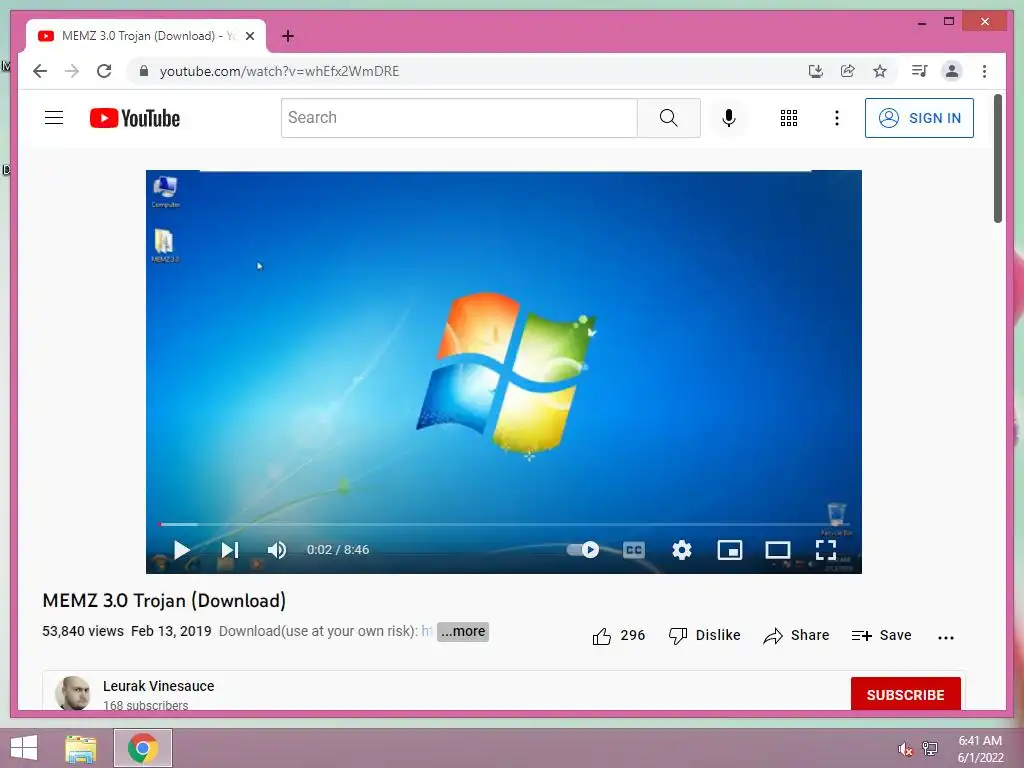
Task: Open YouTube settings three-dot menu
Action: [x=837, y=118]
